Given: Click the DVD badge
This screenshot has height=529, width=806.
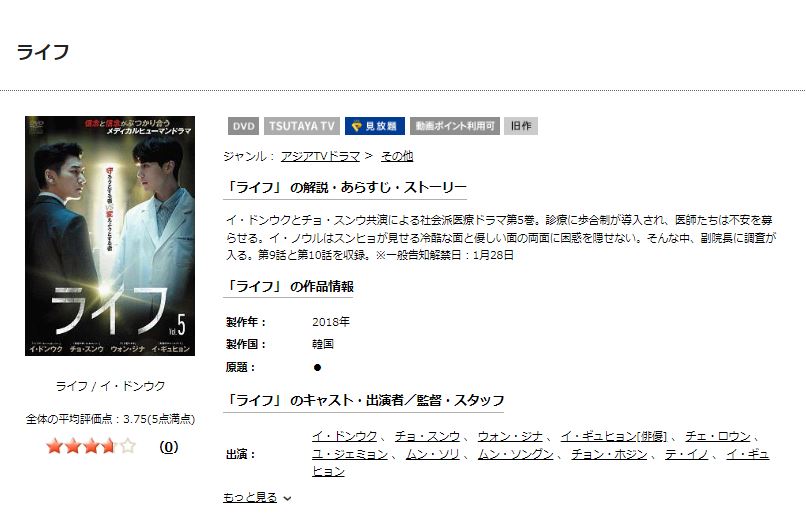Looking at the screenshot, I should [243, 126].
